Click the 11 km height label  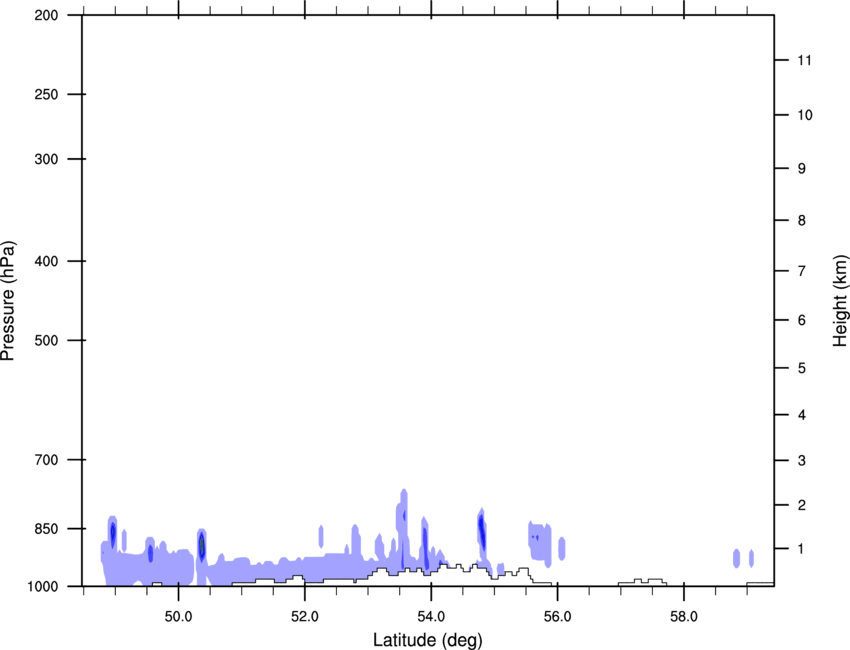pyautogui.click(x=805, y=60)
